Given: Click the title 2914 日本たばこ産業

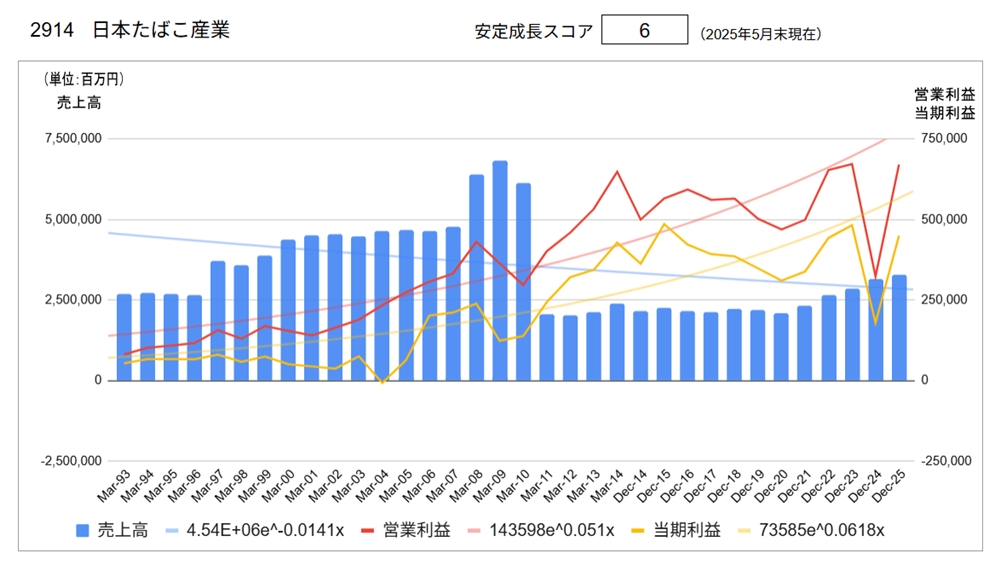Looking at the screenshot, I should [130, 30].
